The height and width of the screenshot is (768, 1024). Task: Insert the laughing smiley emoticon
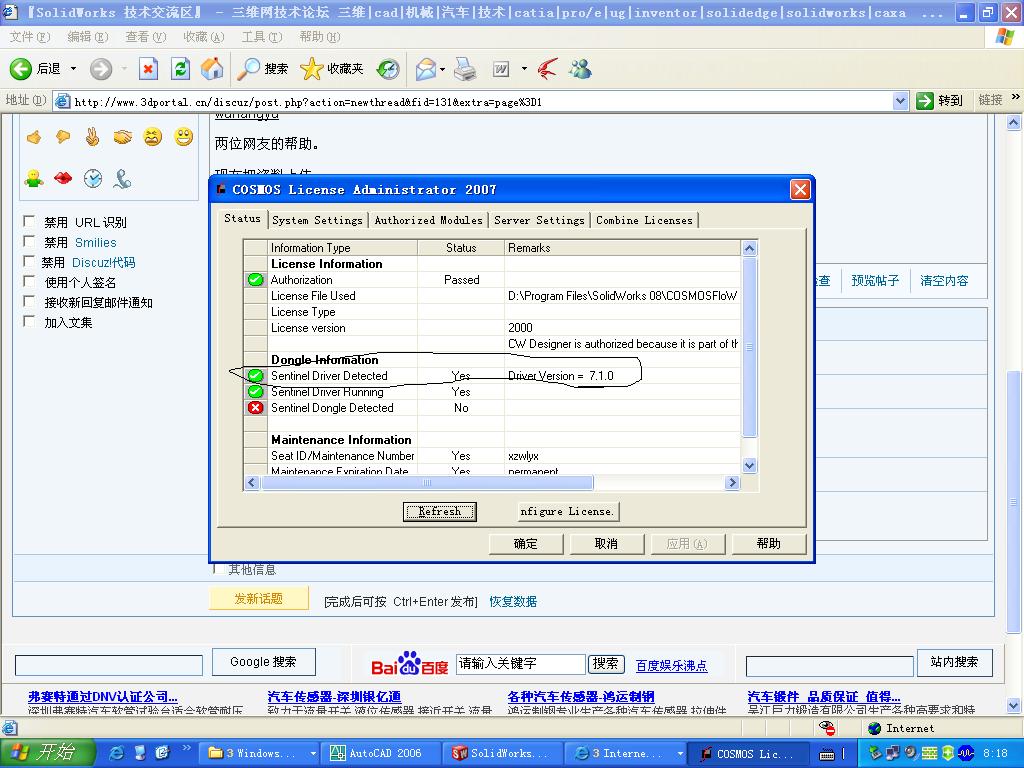click(152, 137)
